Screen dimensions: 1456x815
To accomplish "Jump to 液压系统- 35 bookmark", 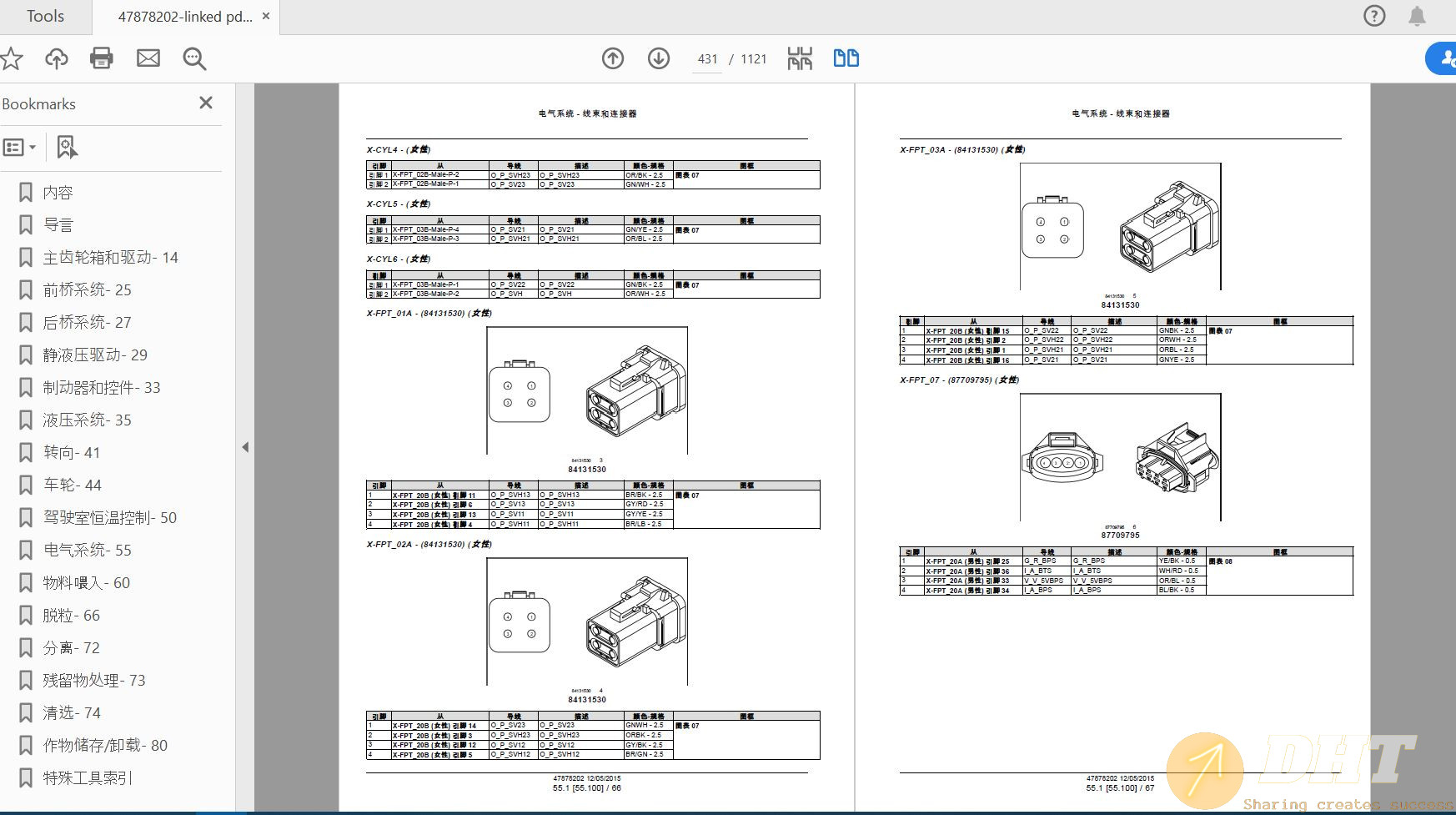I will [x=88, y=420].
